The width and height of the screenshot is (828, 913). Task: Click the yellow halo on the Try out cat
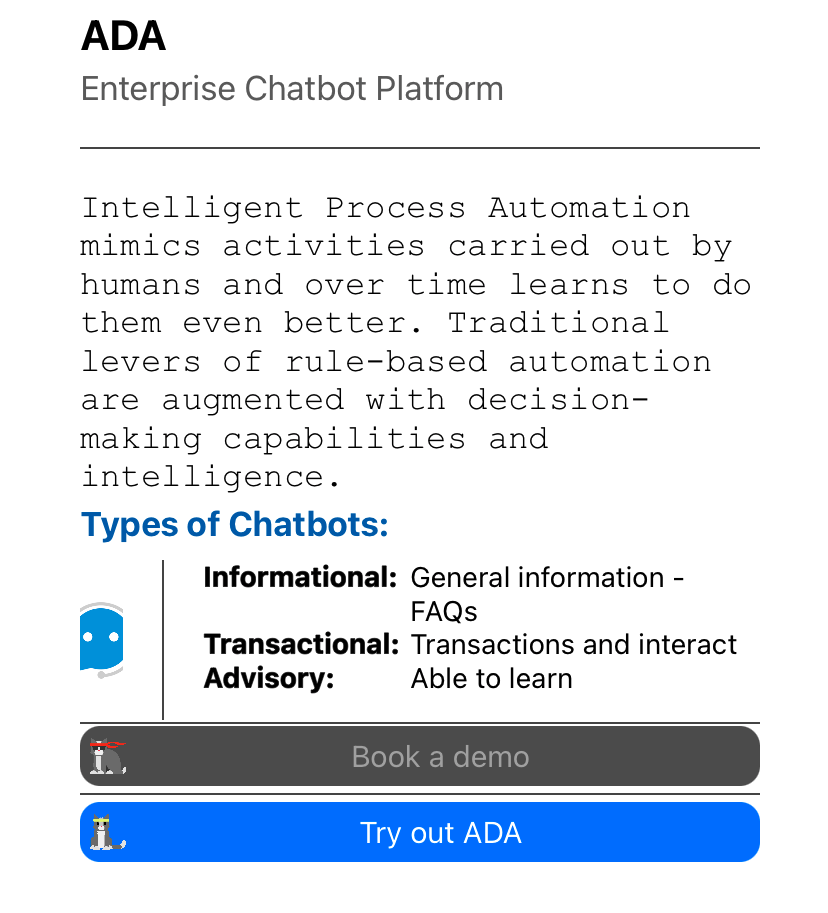coord(101,820)
